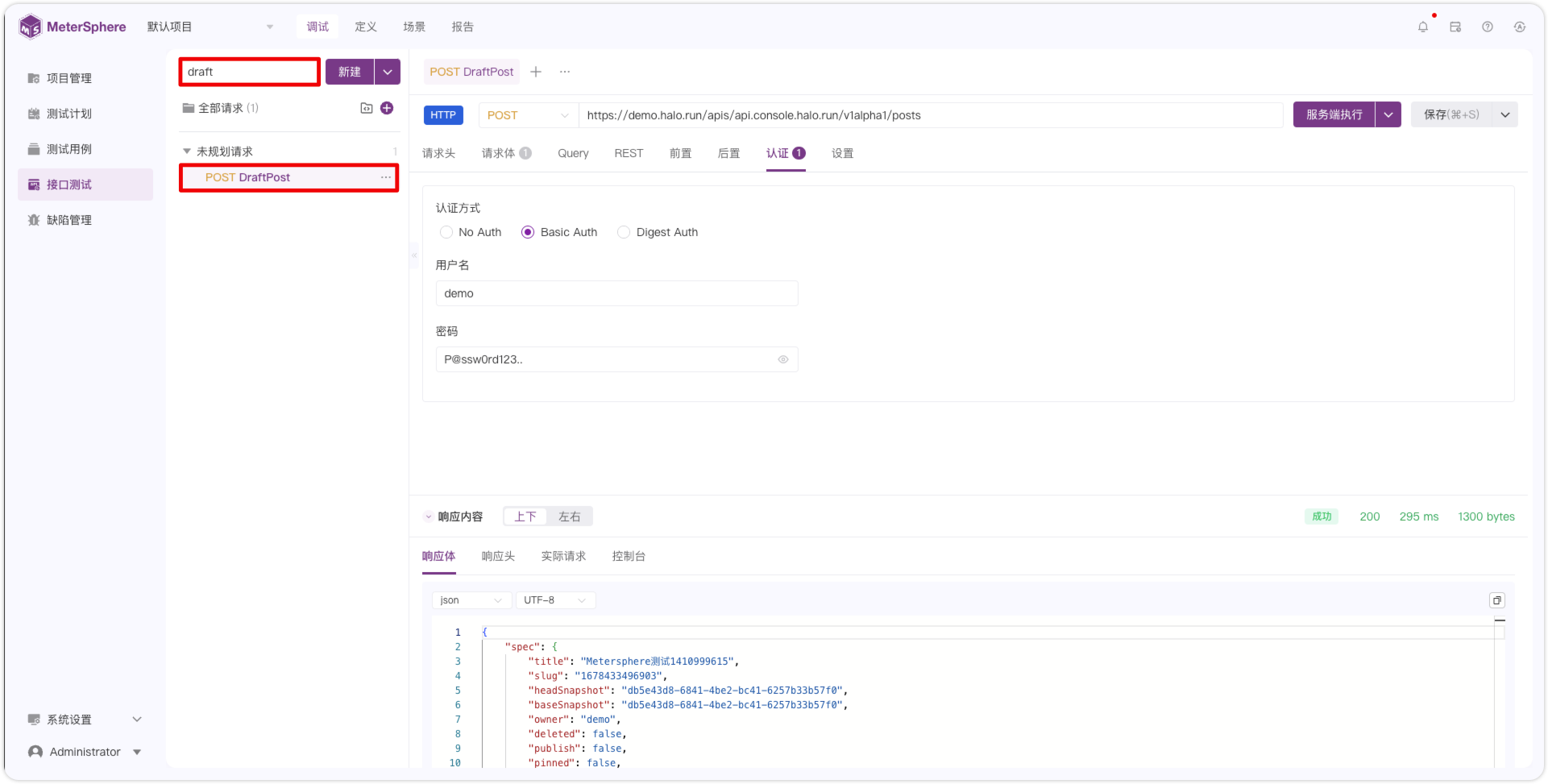Open the notifications bell

click(x=1423, y=27)
